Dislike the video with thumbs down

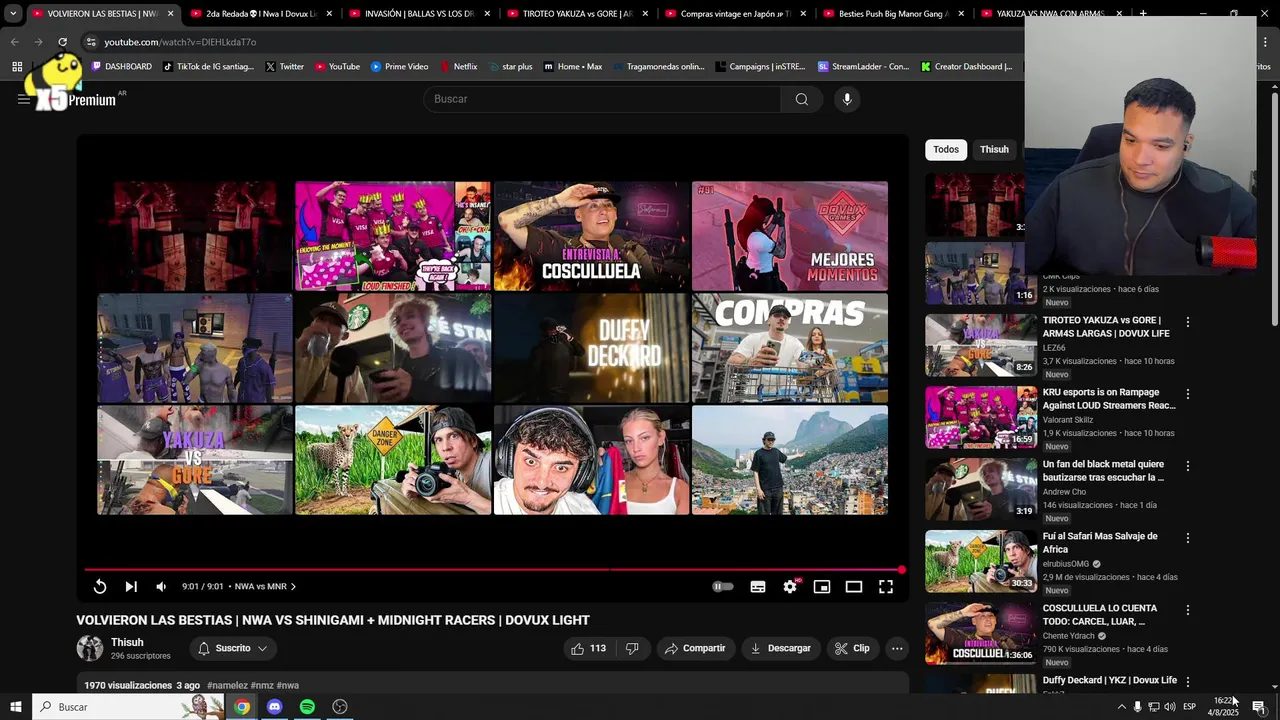[x=632, y=648]
